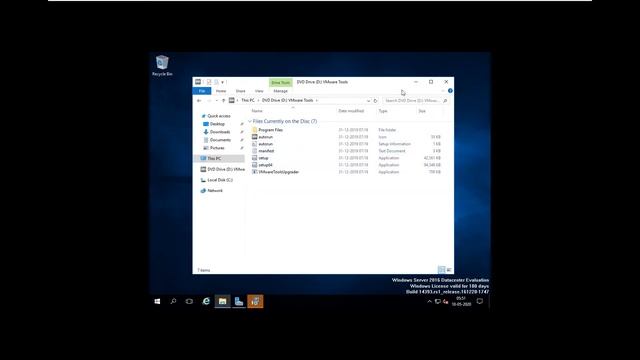
Task: Click the volume tray icon
Action: click(x=445, y=302)
